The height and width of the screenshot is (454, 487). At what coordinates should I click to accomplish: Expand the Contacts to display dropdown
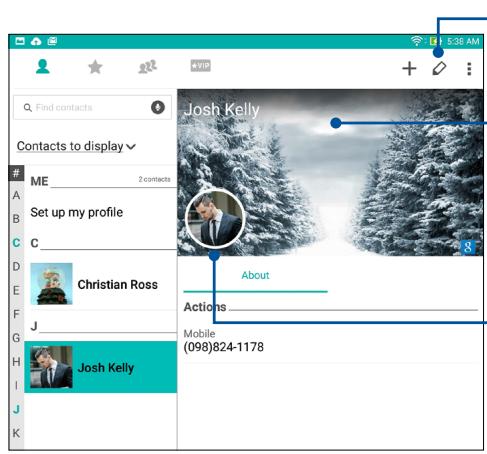pos(76,146)
